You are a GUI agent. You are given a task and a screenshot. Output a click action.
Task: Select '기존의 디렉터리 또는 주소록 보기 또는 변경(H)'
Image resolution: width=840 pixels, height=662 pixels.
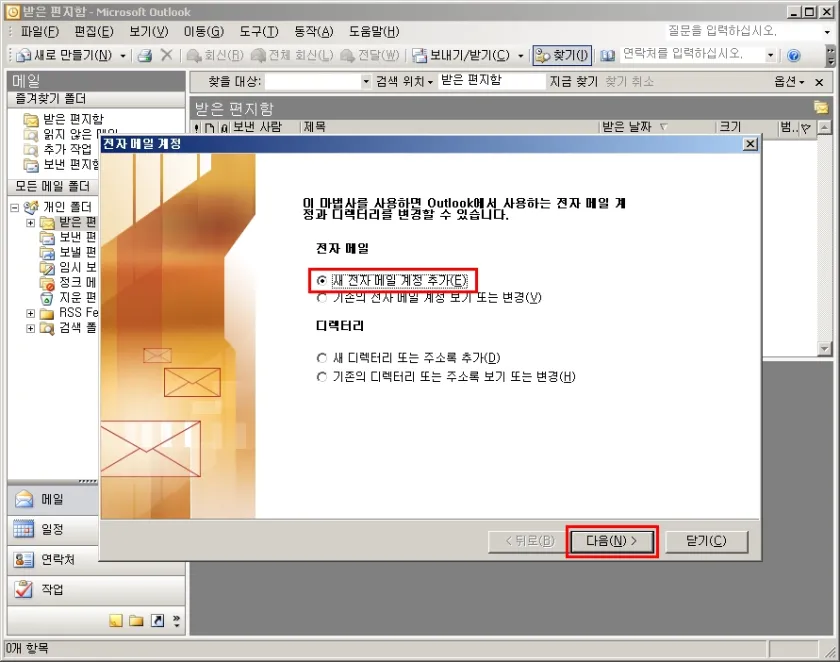(x=322, y=377)
